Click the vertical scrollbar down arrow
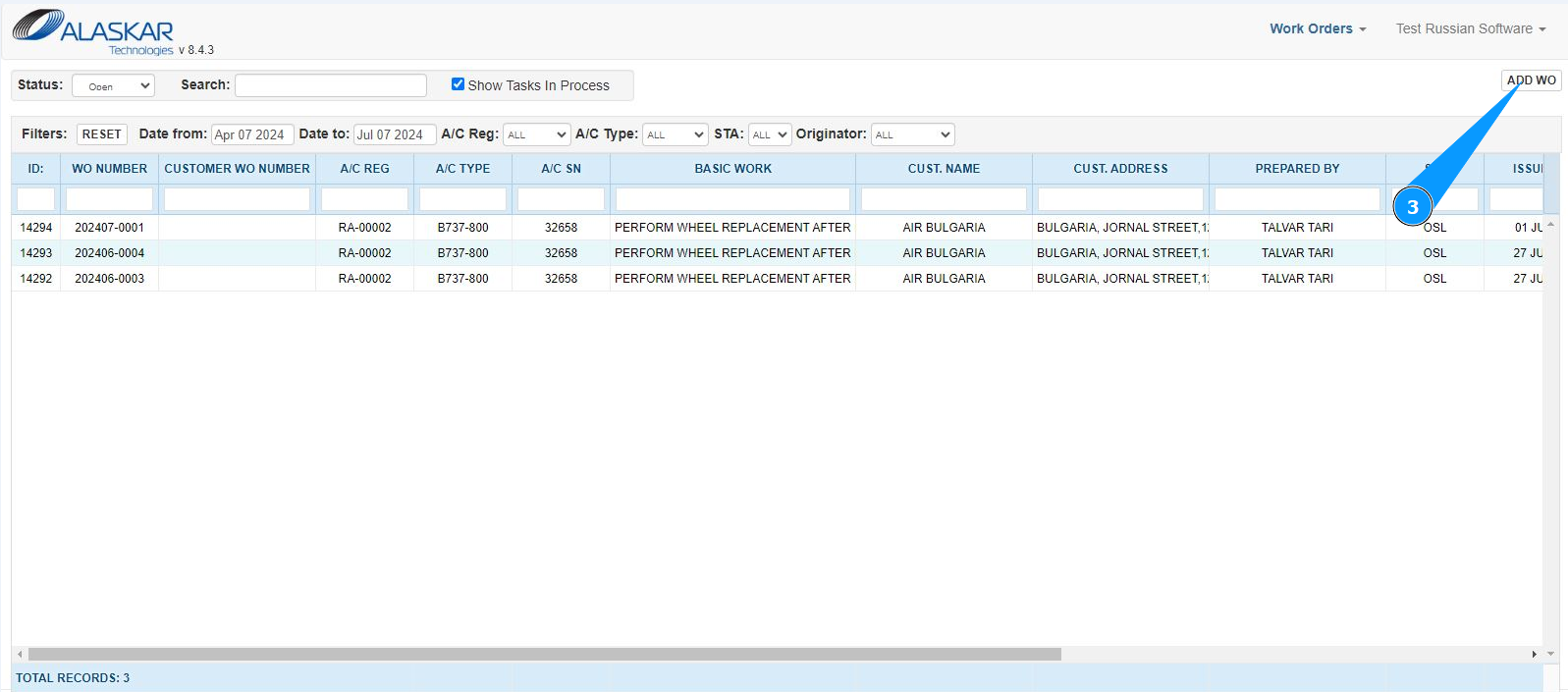Viewport: 1568px width, 692px height. 1551,654
